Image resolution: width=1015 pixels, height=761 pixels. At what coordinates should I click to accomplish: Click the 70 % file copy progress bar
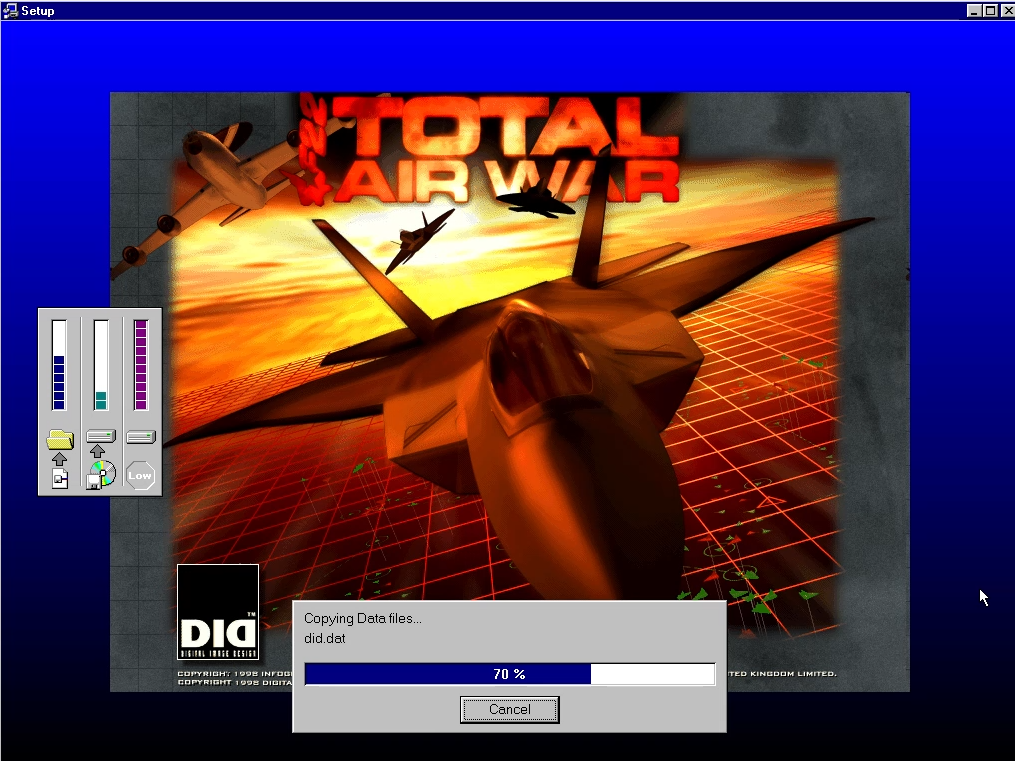(509, 674)
